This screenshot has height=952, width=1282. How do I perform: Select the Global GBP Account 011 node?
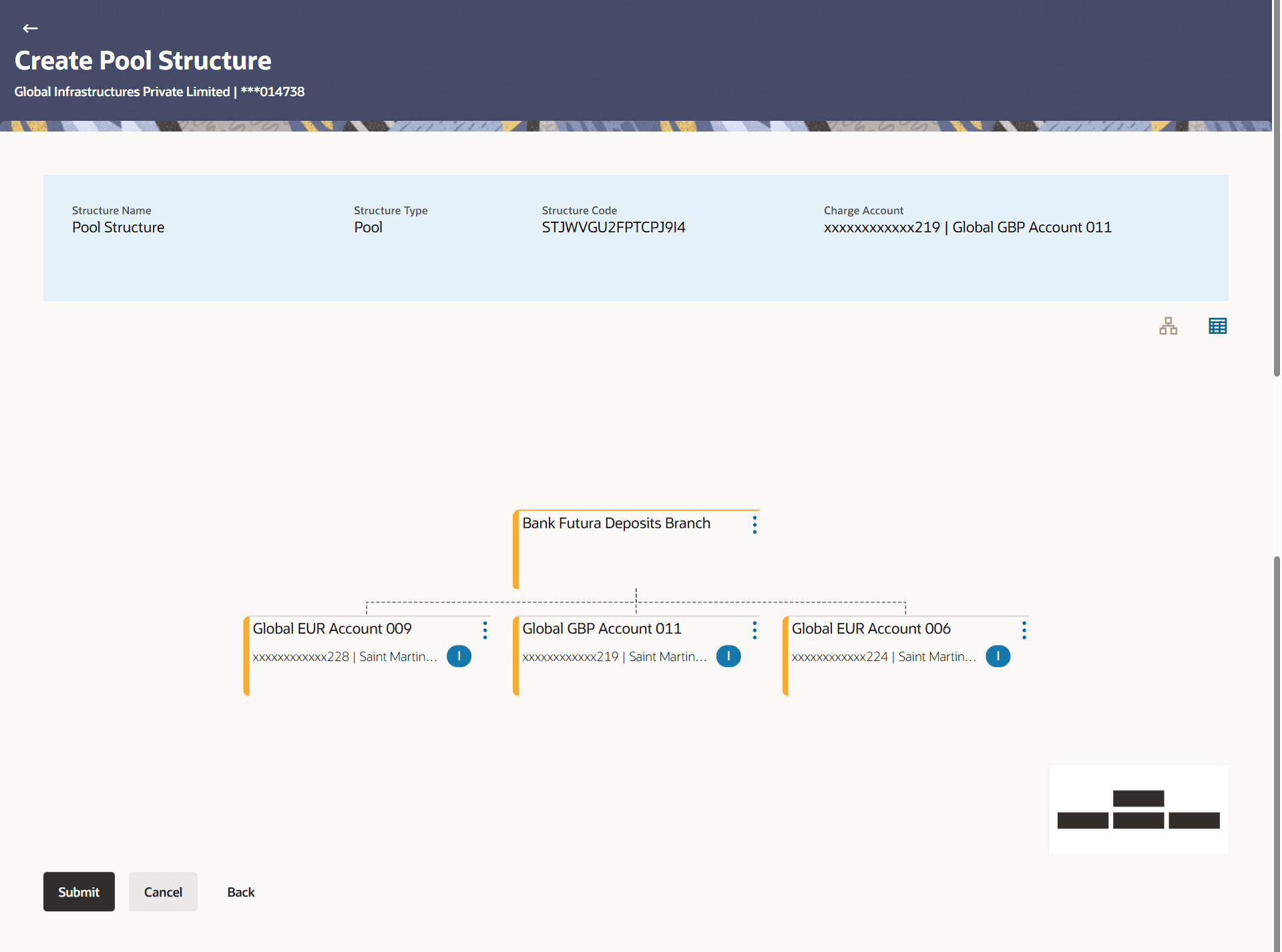601,629
